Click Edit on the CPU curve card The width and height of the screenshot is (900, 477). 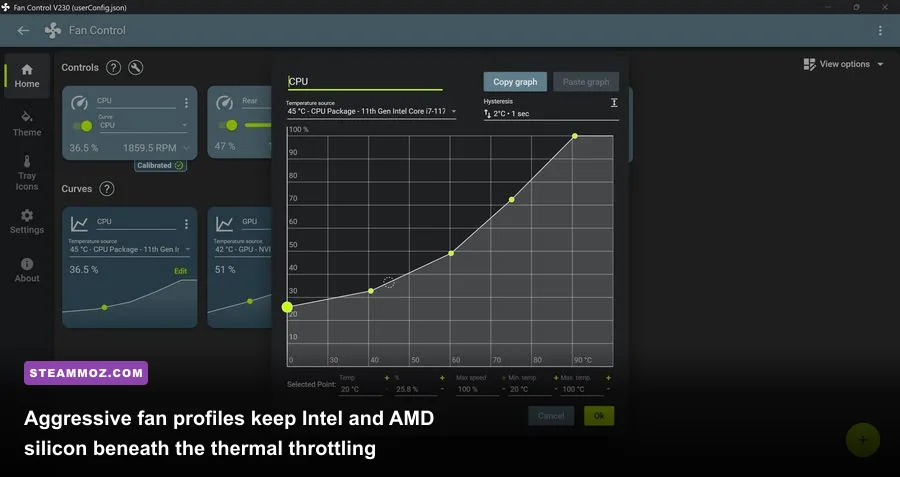point(181,271)
